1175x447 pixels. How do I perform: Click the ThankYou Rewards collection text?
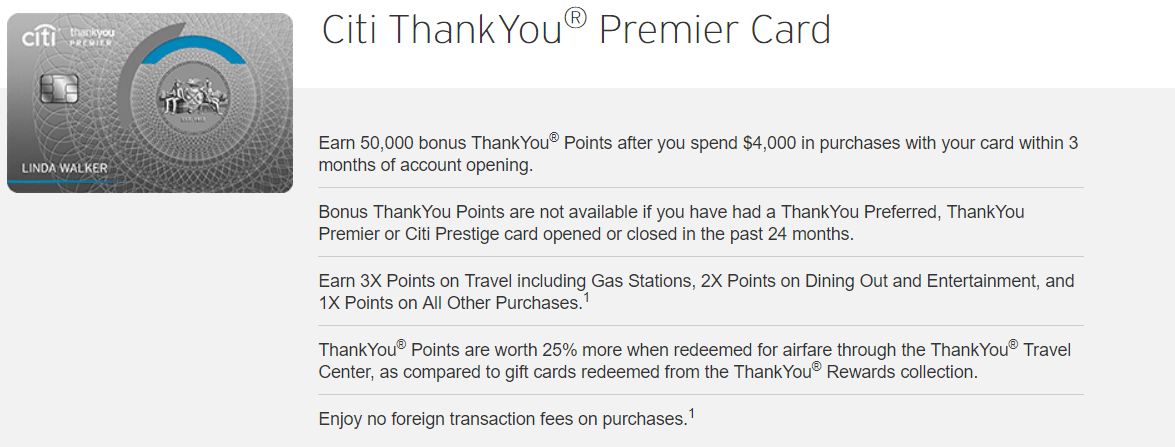(x=856, y=371)
